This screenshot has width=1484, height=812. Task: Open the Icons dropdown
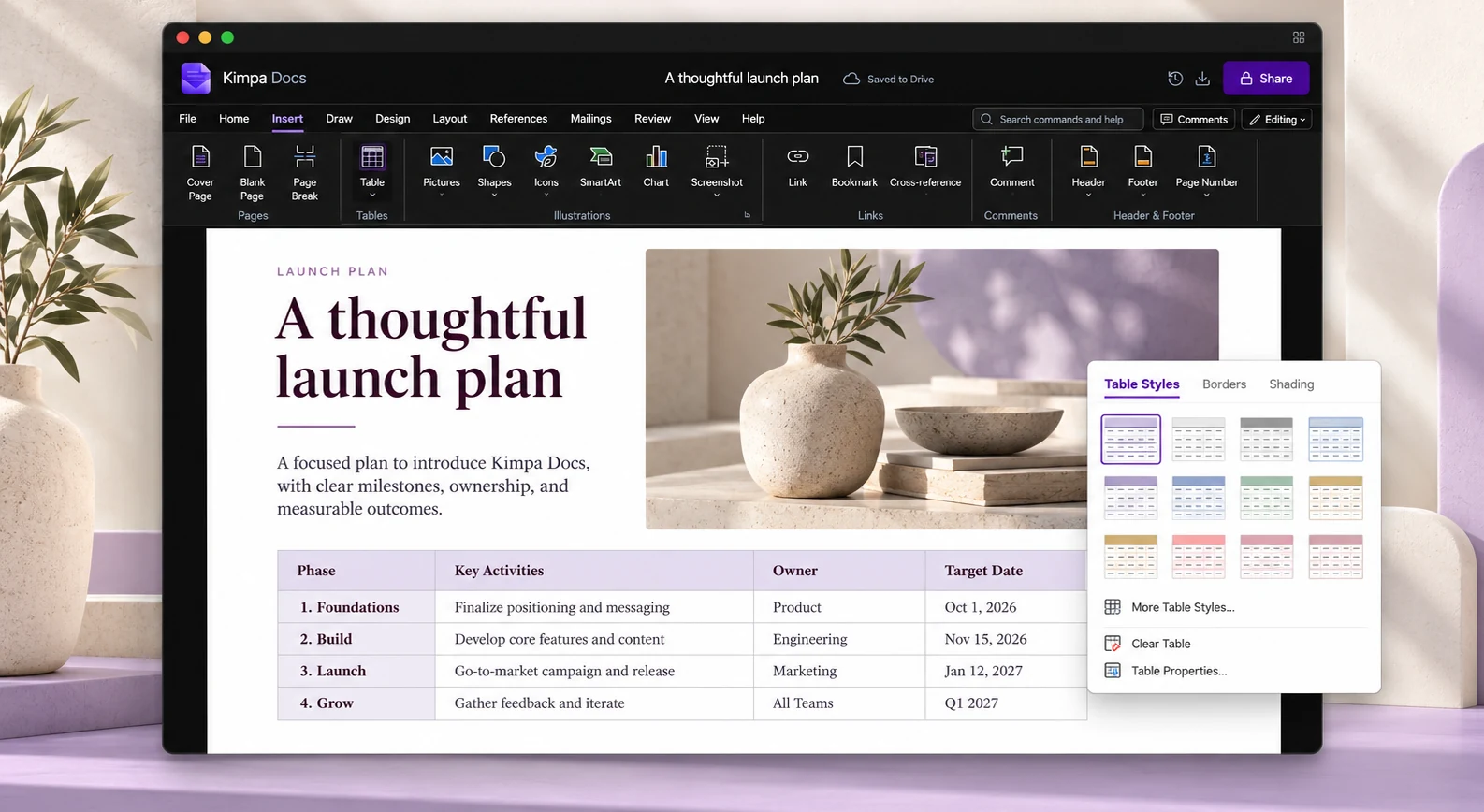[x=546, y=195]
